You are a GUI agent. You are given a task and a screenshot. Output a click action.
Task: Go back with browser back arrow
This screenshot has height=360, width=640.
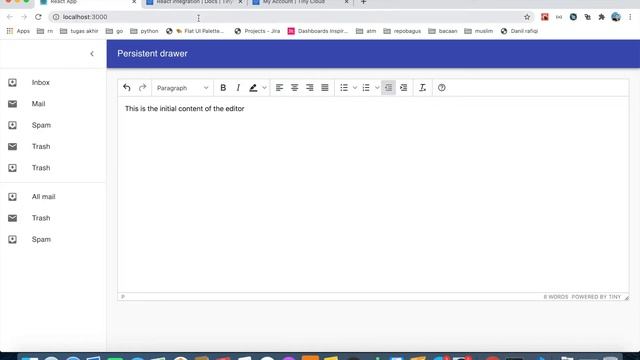[9, 17]
